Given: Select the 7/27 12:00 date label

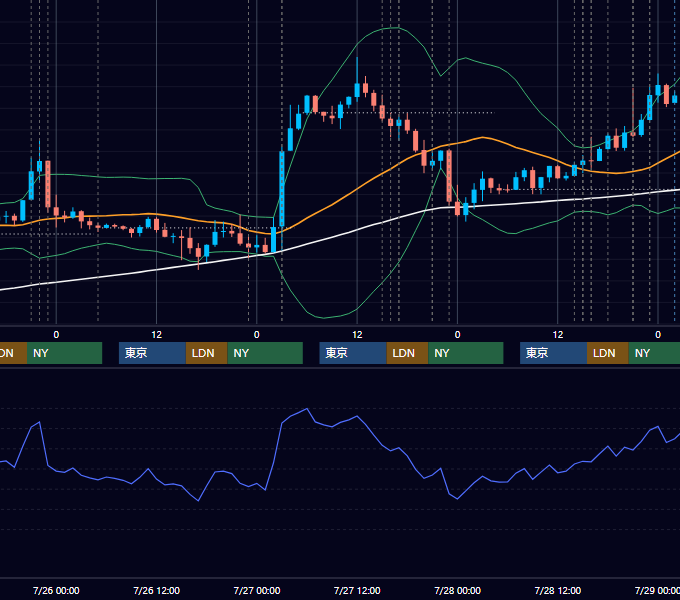Looking at the screenshot, I should click(357, 590).
